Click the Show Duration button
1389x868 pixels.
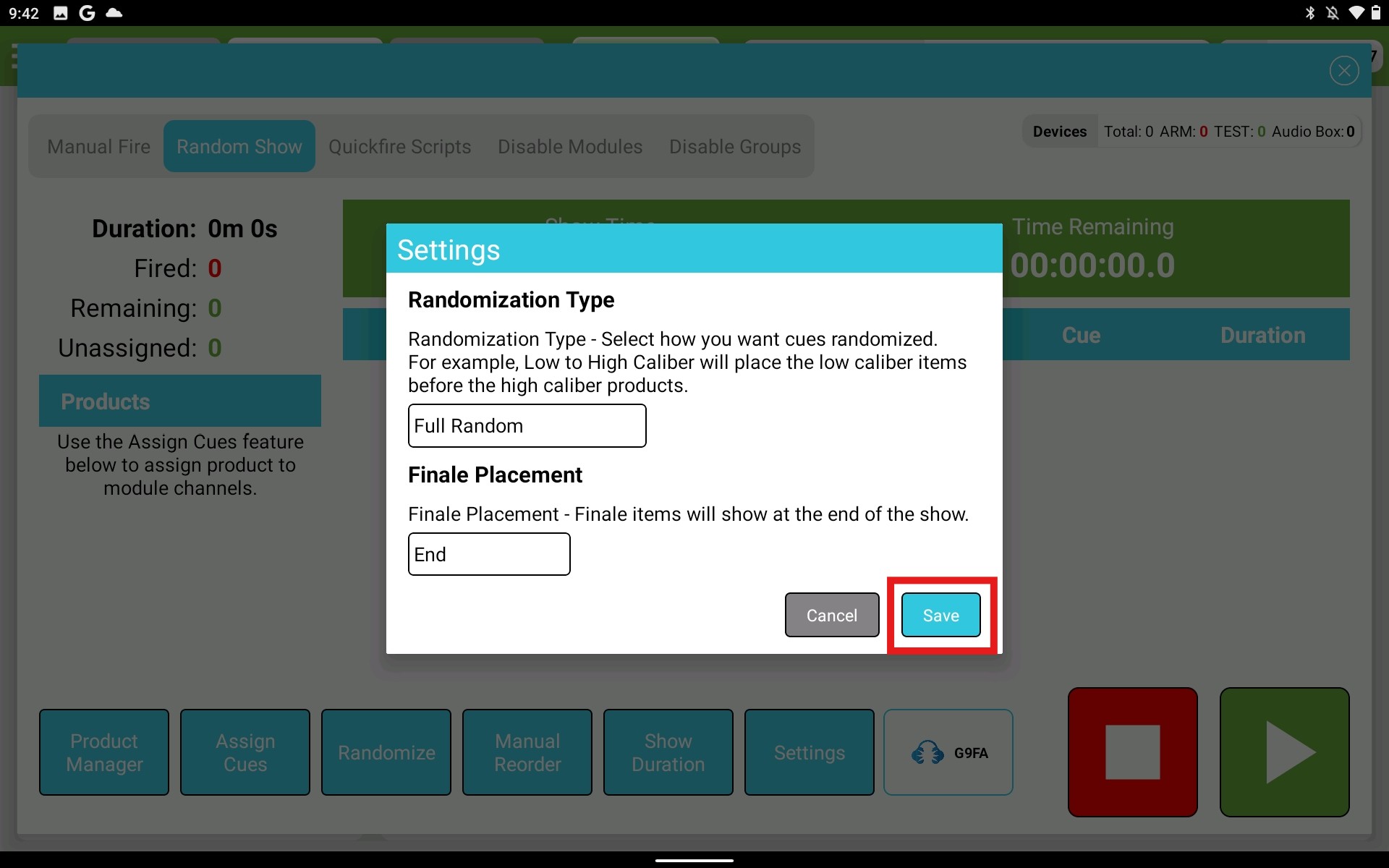(x=667, y=752)
